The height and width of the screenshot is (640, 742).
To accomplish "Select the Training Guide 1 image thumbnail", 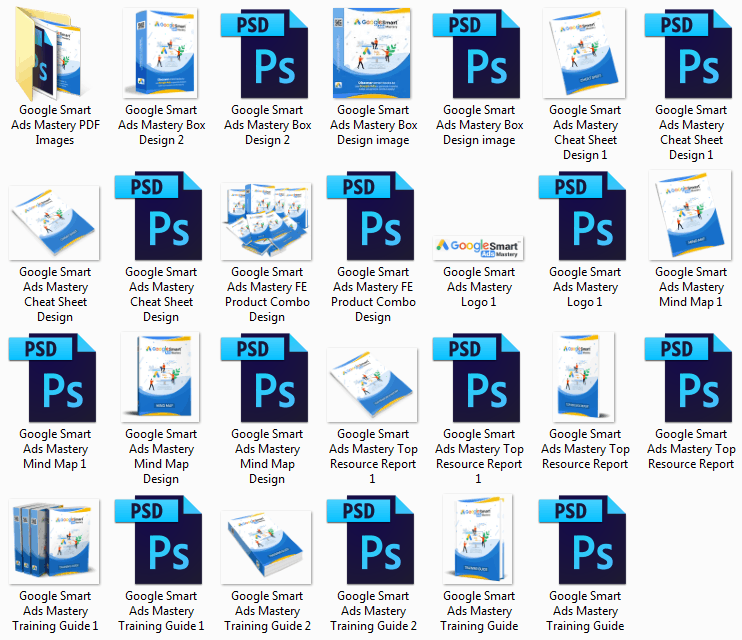I will click(x=55, y=540).
